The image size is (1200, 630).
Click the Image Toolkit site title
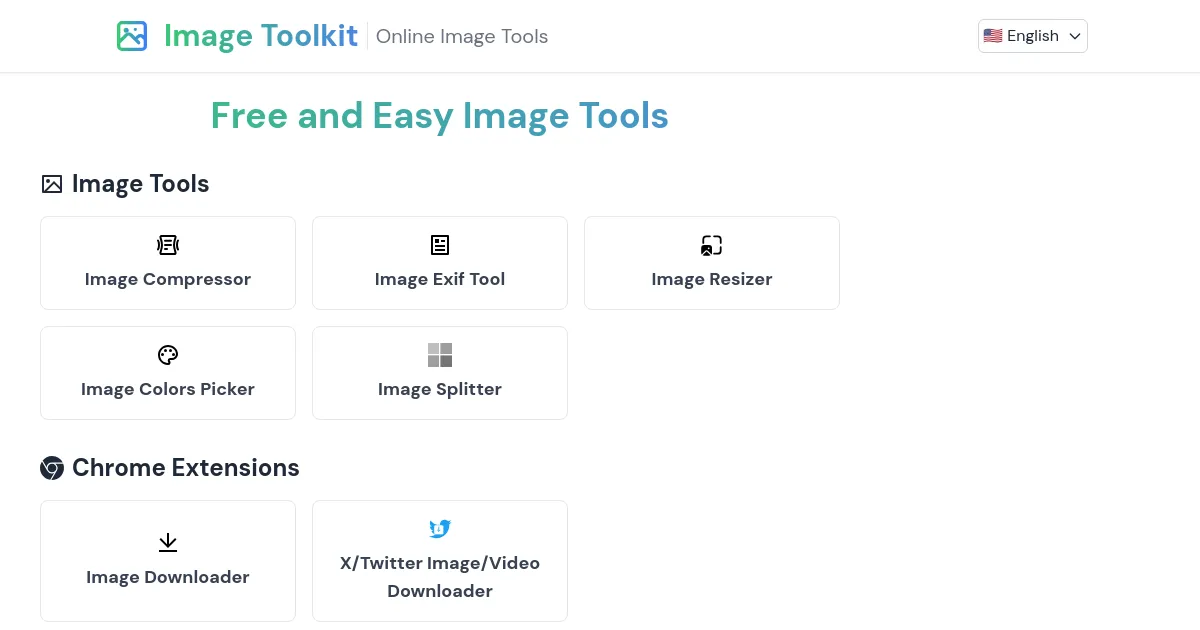261,36
